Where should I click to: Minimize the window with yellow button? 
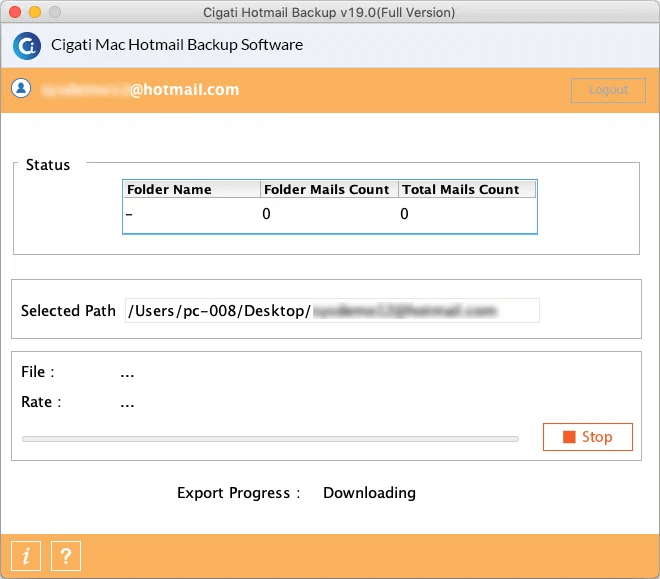tap(35, 12)
